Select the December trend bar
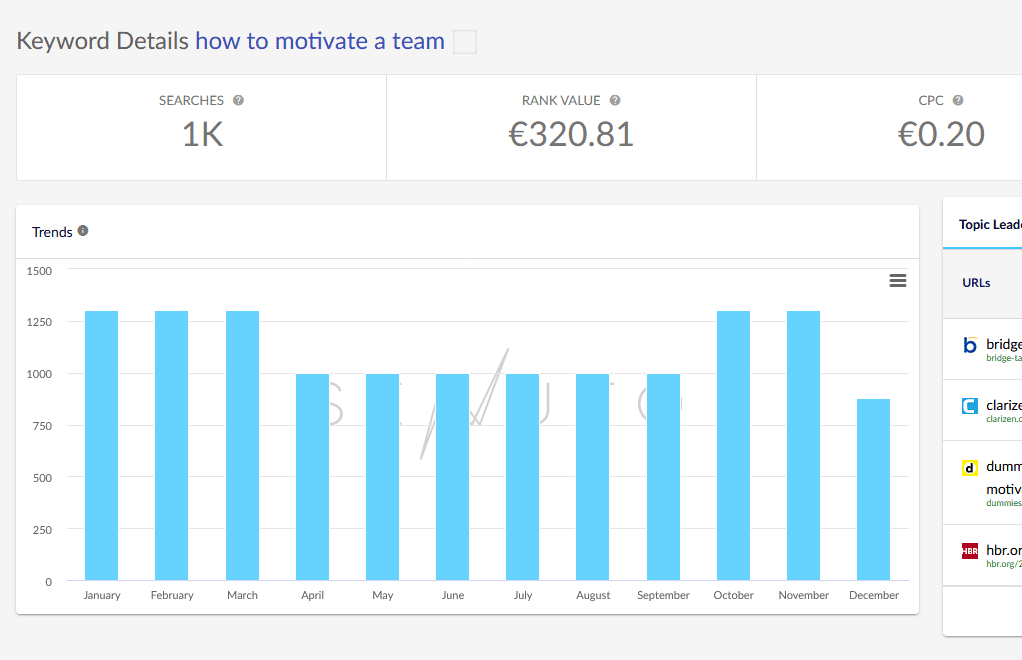1022x660 pixels. click(873, 490)
